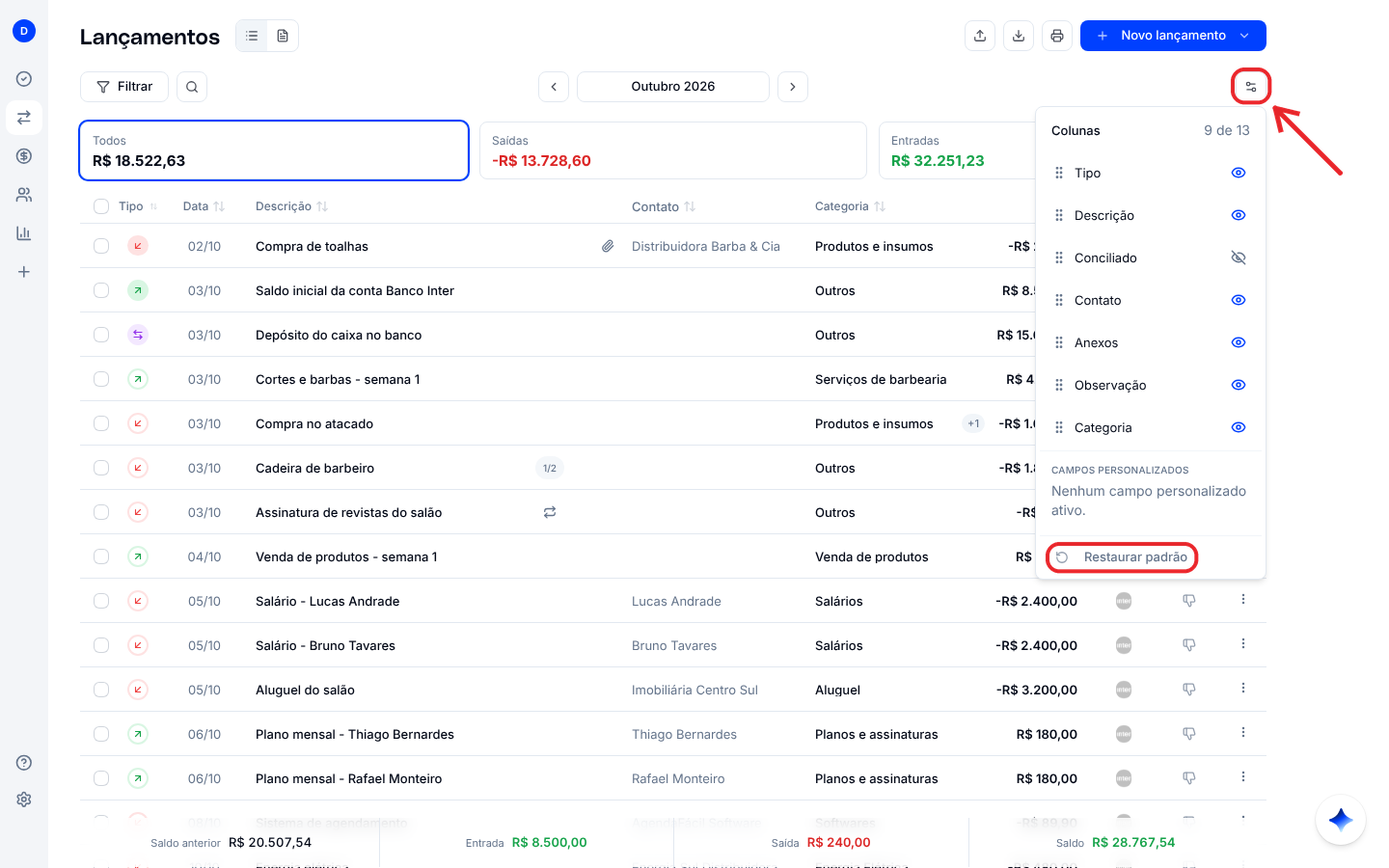The width and height of the screenshot is (1389, 868).
Task: Click recurrence icon on Assinatura de revistas row
Action: point(550,512)
